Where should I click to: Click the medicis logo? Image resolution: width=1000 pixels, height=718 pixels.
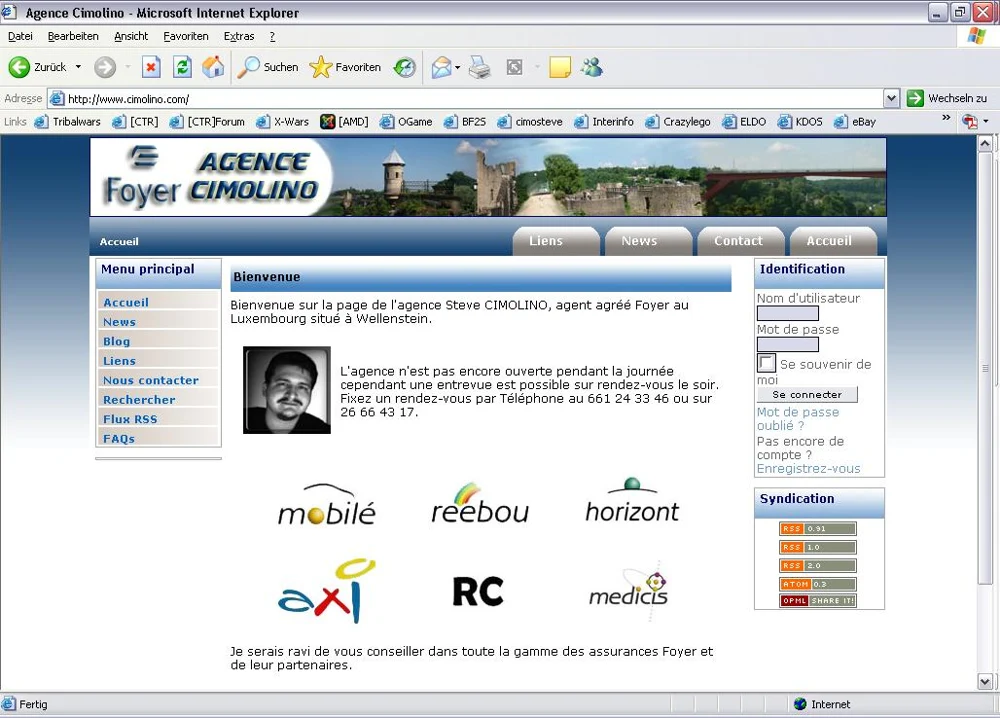pos(629,590)
